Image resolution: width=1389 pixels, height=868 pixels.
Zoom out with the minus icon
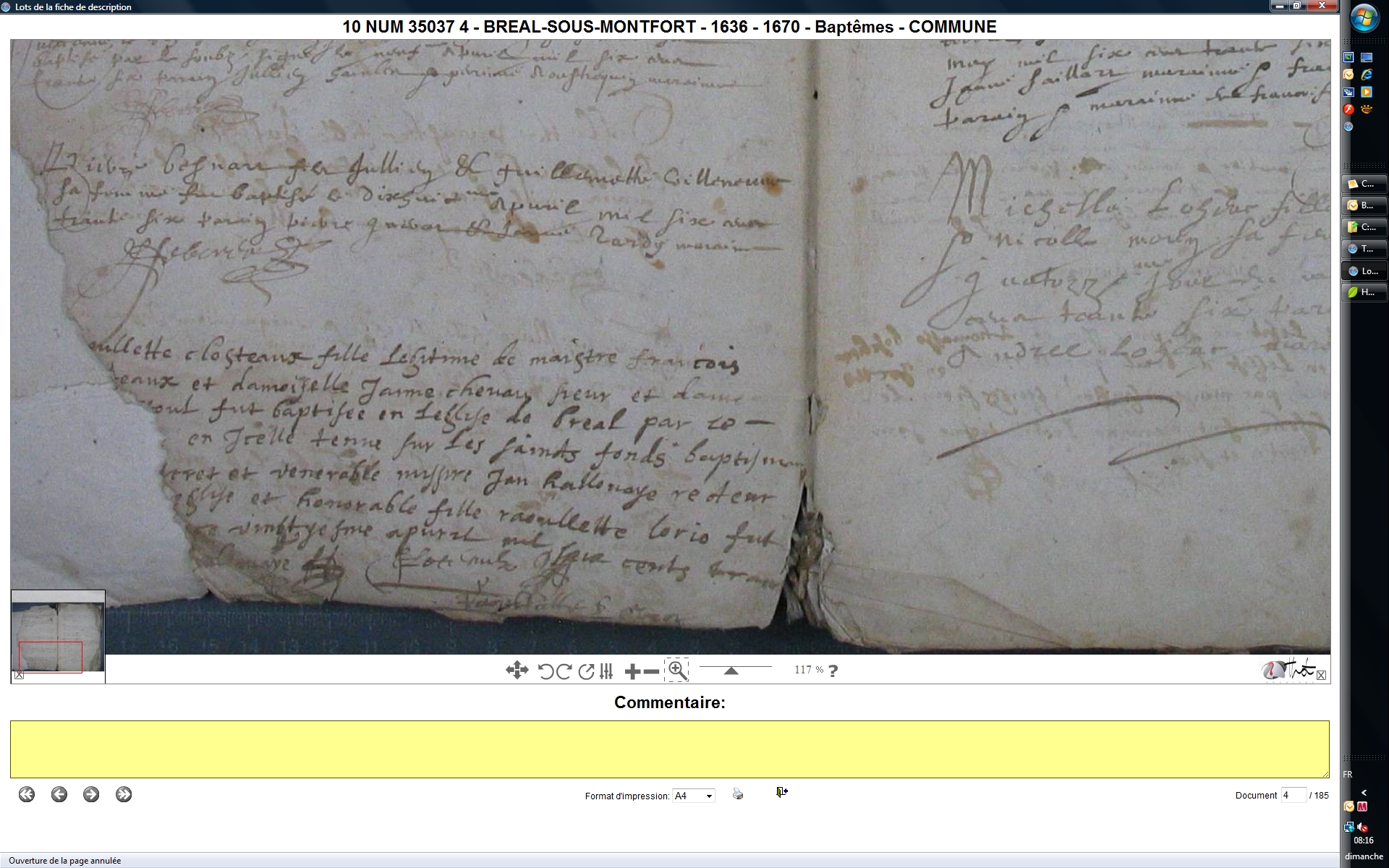click(x=651, y=671)
